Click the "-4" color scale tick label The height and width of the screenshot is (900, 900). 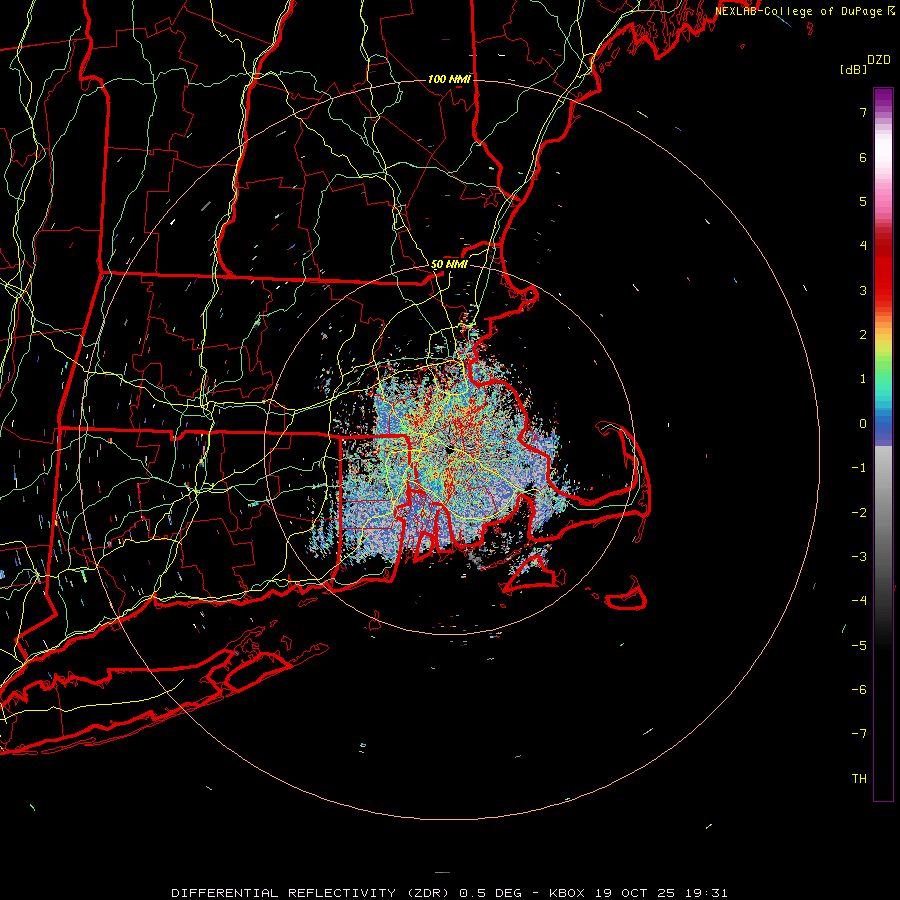[859, 601]
